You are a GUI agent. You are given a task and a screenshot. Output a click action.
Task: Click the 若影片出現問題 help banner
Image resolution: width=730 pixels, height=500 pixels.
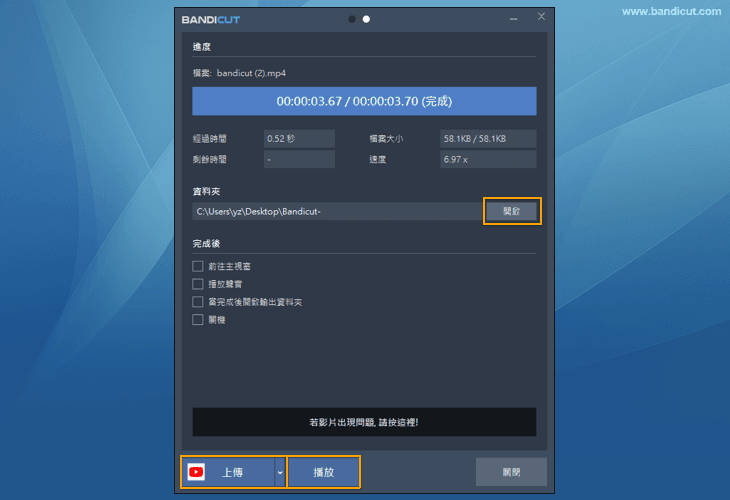click(364, 422)
